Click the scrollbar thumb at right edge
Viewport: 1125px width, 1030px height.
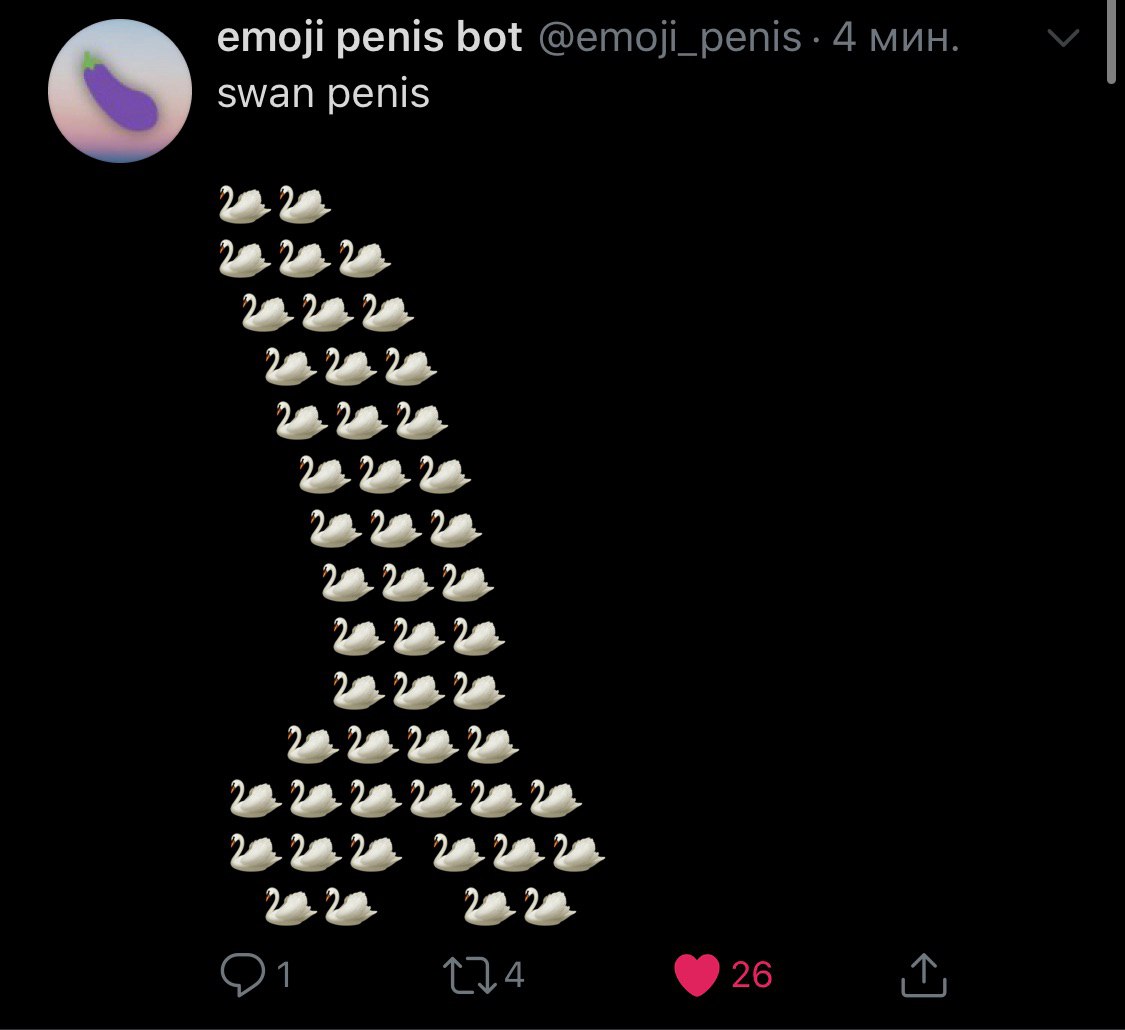pos(1111,42)
